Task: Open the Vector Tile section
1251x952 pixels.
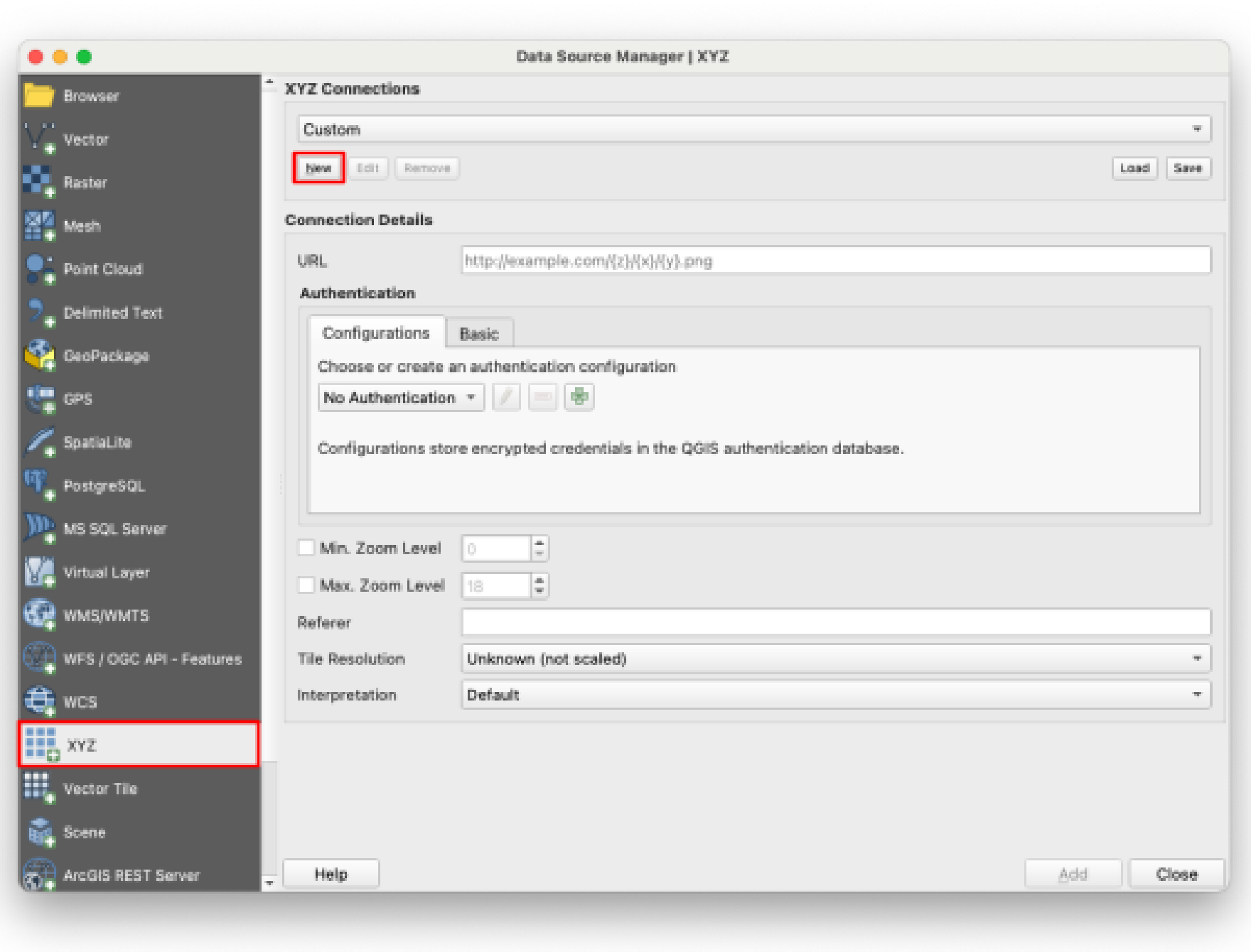Action: 139,789
